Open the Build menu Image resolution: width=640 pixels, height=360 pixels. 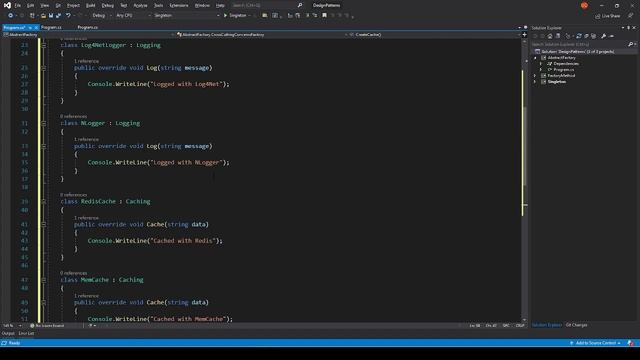(x=91, y=5)
